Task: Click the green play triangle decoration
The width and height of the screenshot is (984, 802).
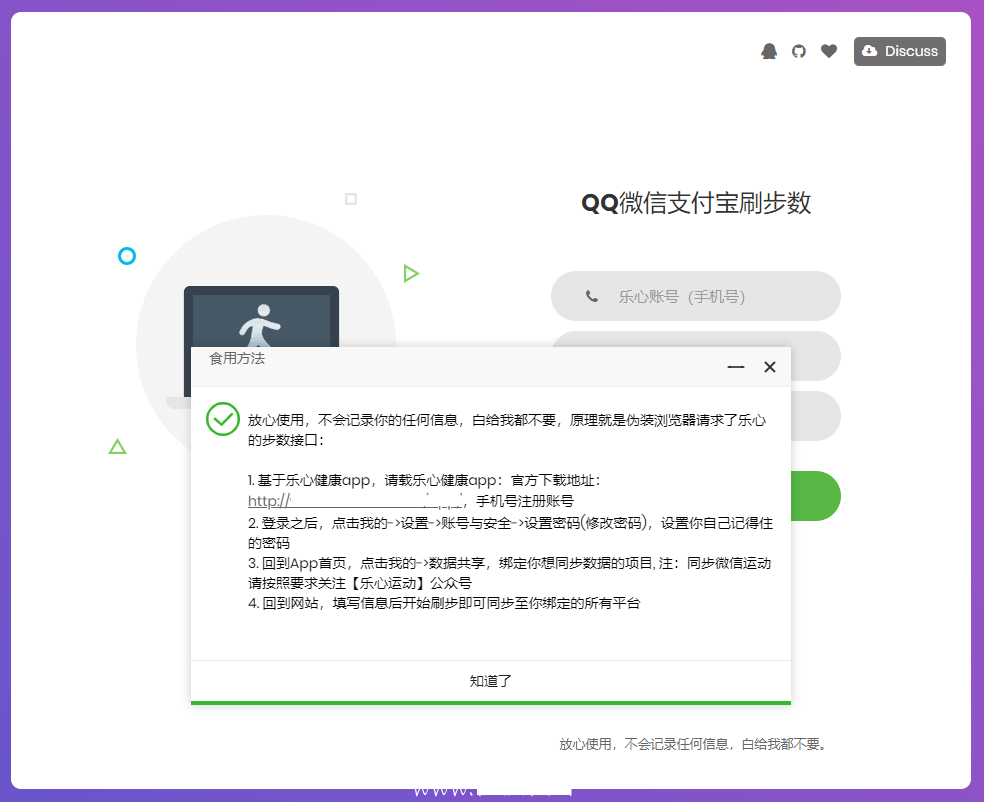Action: (411, 272)
